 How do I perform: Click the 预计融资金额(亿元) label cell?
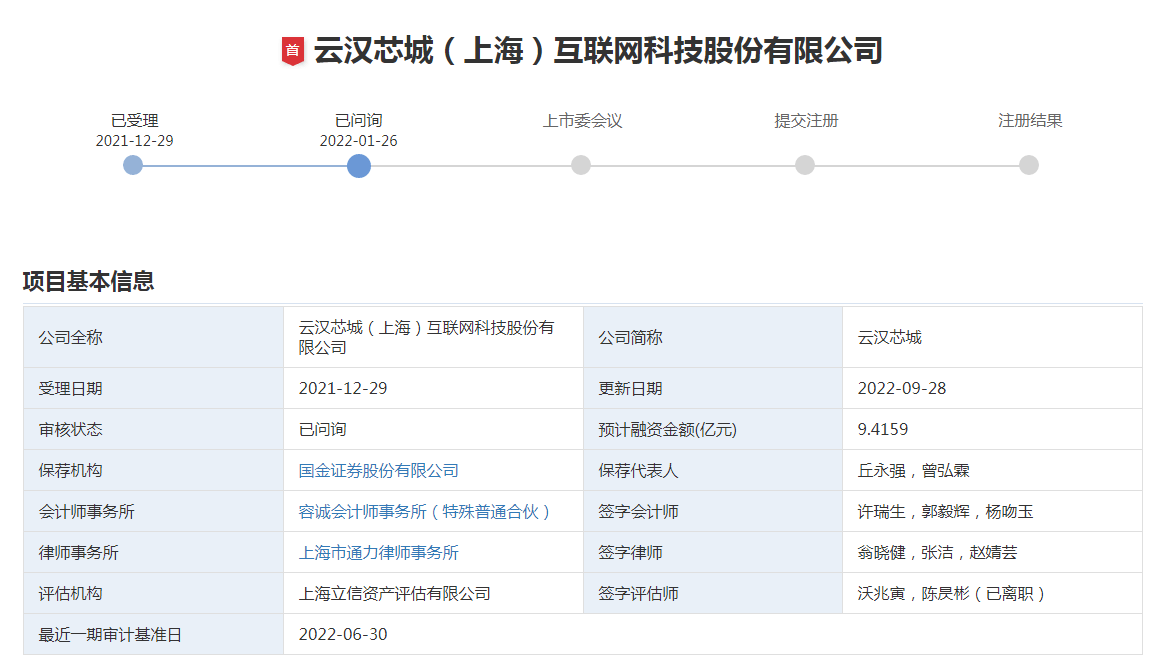[x=713, y=429]
